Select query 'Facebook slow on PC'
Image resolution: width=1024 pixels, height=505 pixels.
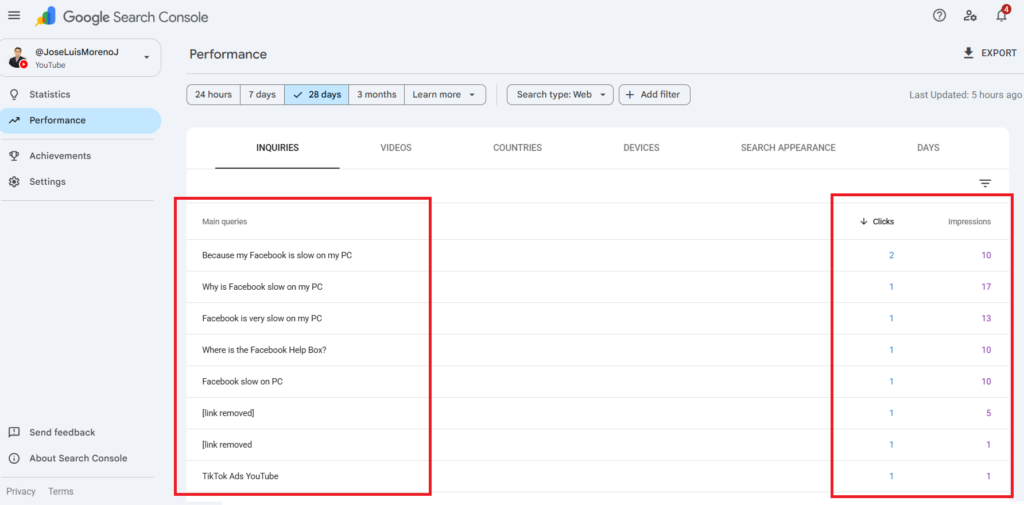pyautogui.click(x=242, y=382)
